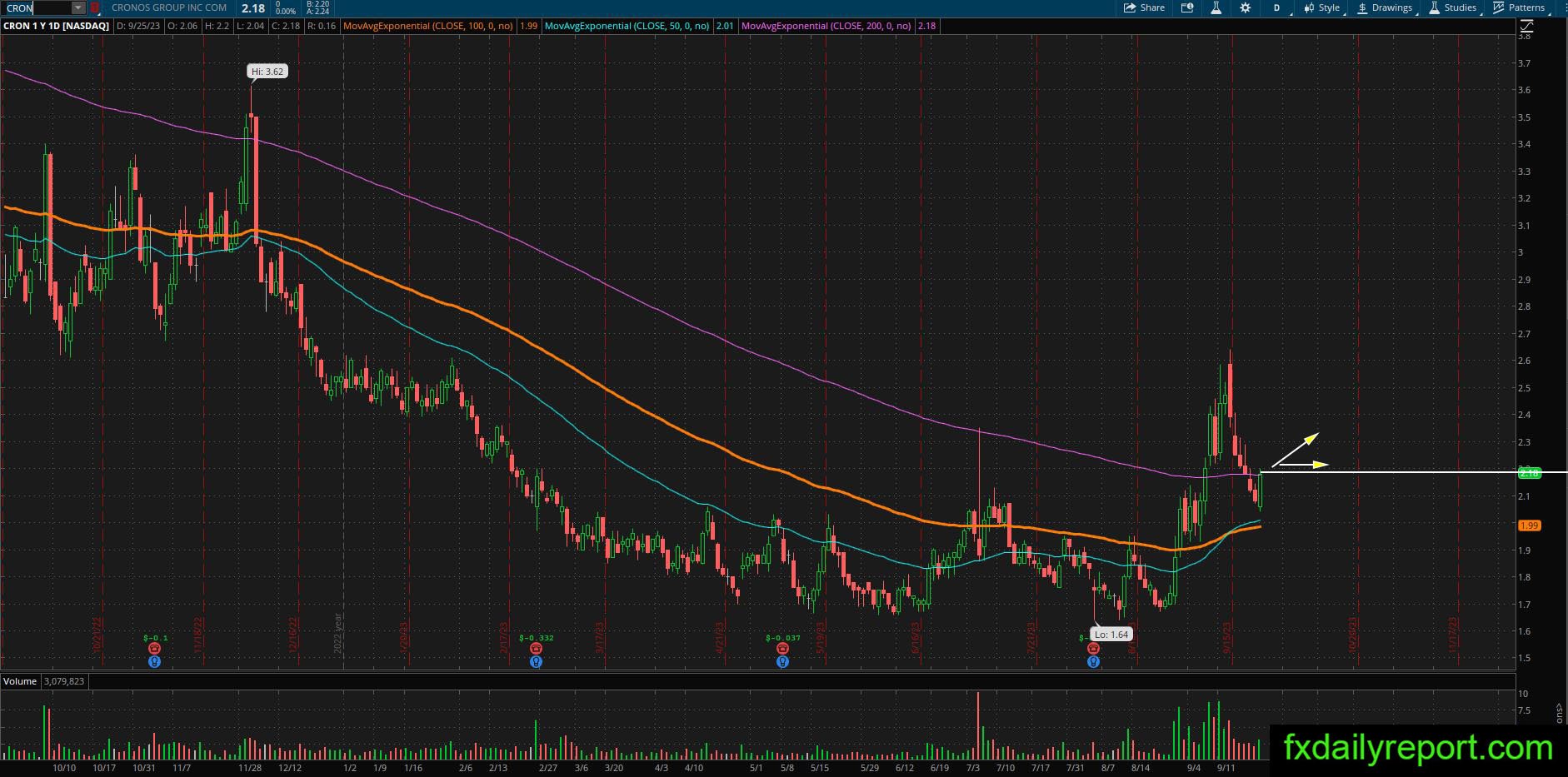The image size is (1568, 777).
Task: Click the range value R: 0.16
Action: click(x=322, y=26)
